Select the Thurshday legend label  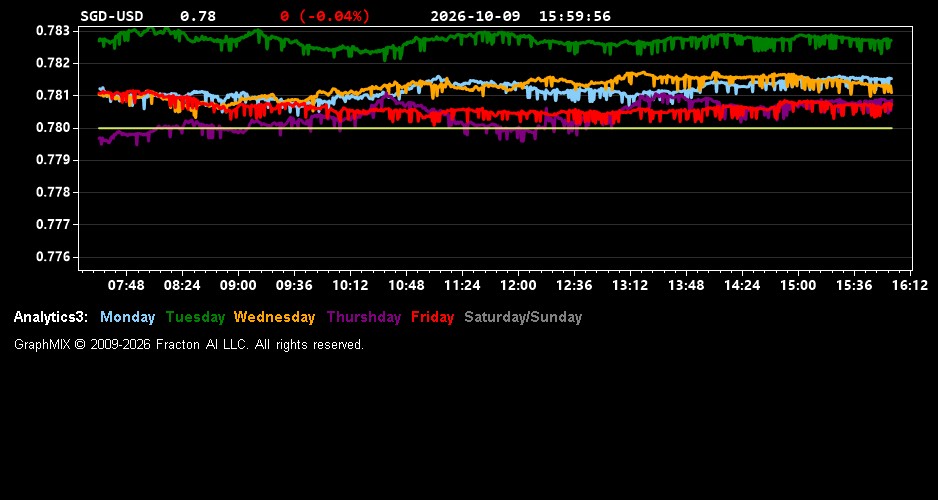[364, 318]
